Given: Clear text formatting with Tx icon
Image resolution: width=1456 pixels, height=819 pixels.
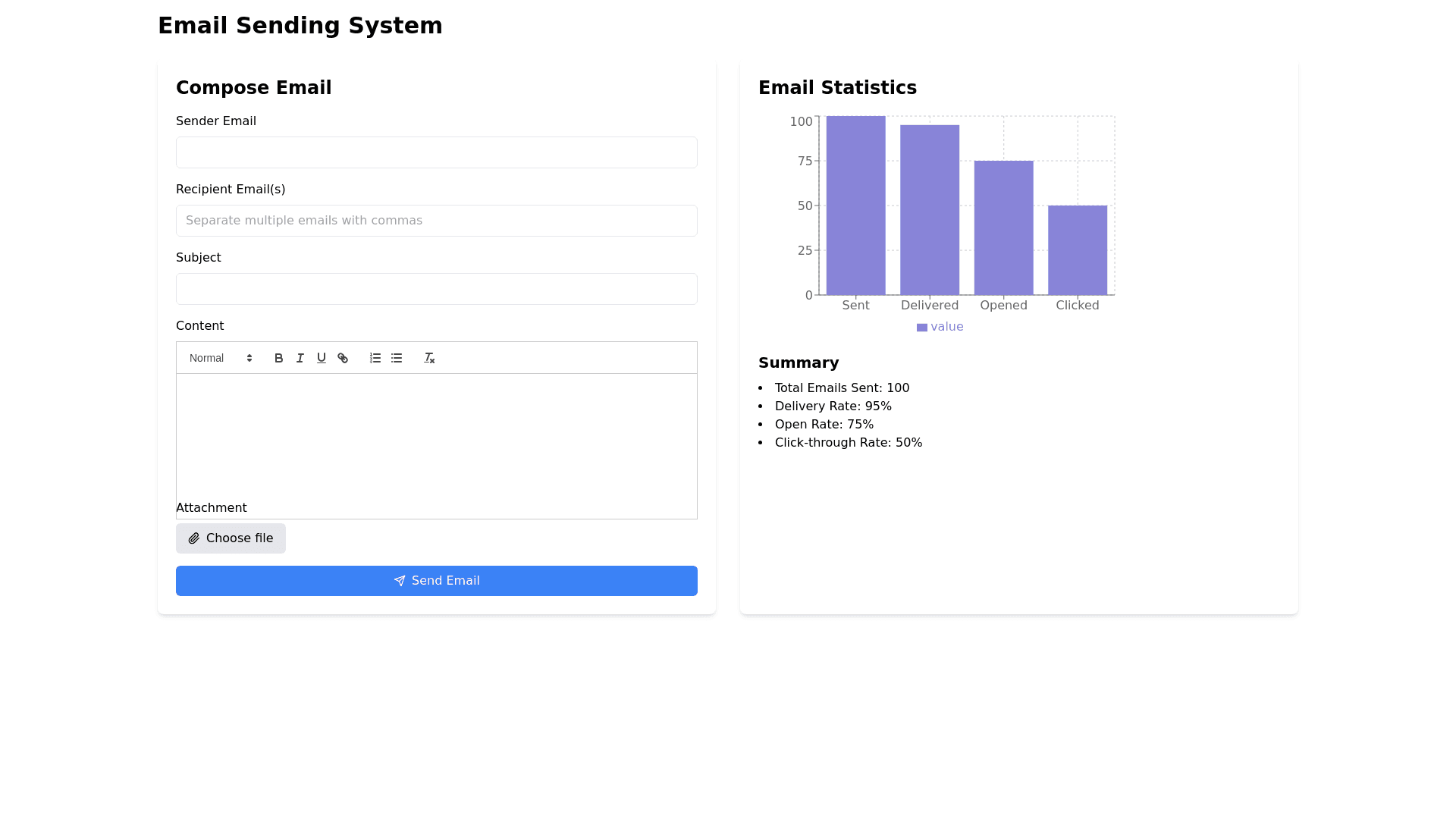Looking at the screenshot, I should point(429,358).
